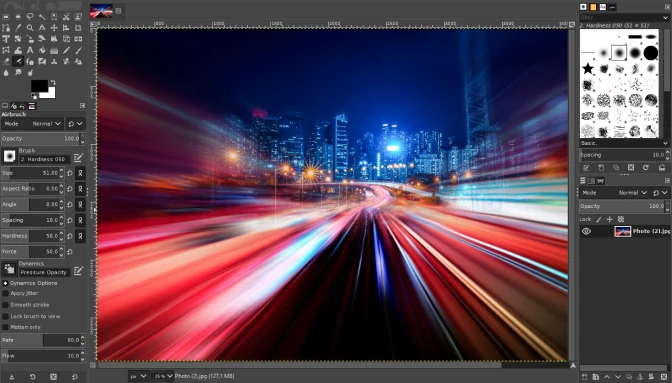
Task: Open the Basic brush tag dropdown
Action: (x=624, y=143)
